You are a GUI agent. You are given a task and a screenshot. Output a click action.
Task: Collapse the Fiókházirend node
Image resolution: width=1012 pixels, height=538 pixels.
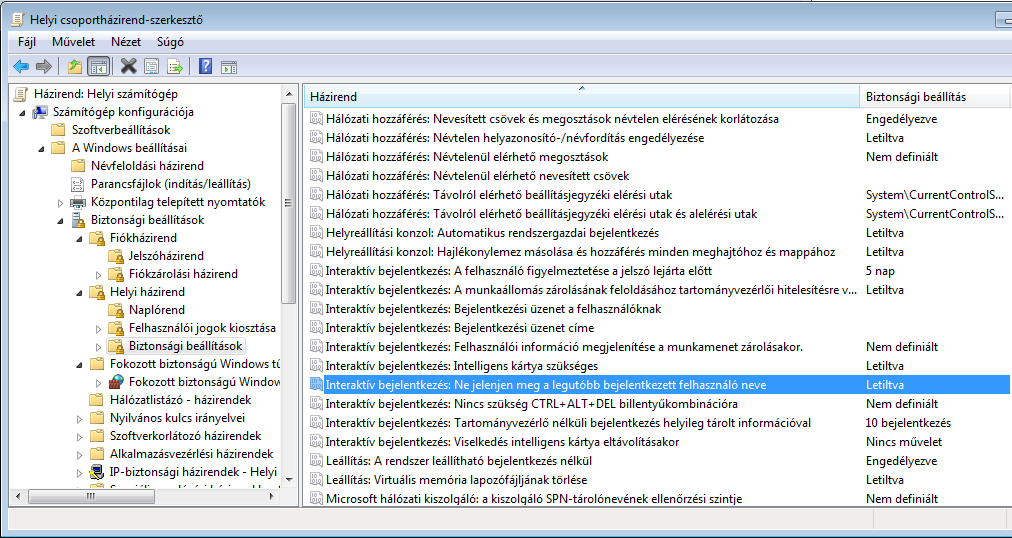(x=79, y=239)
